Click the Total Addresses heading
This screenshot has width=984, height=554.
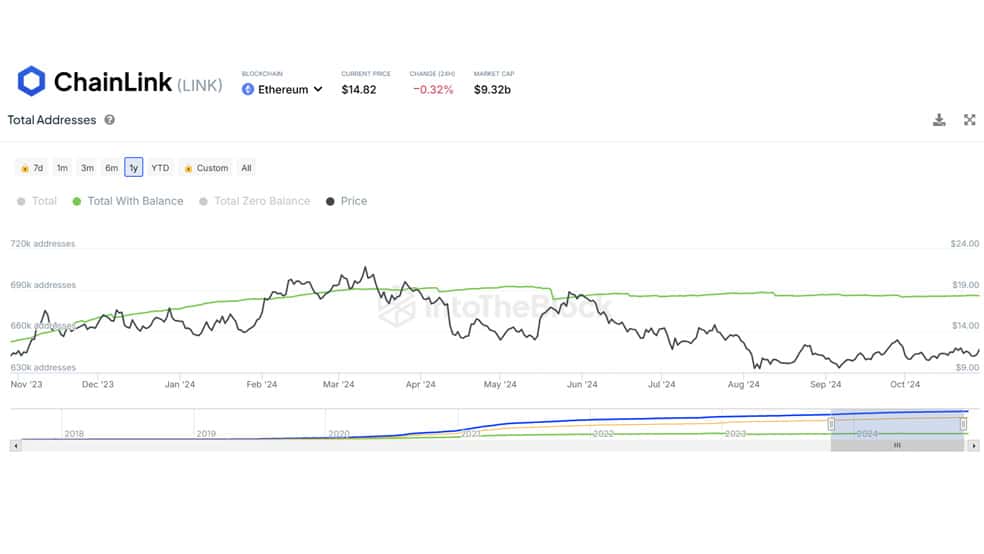pyautogui.click(x=52, y=120)
